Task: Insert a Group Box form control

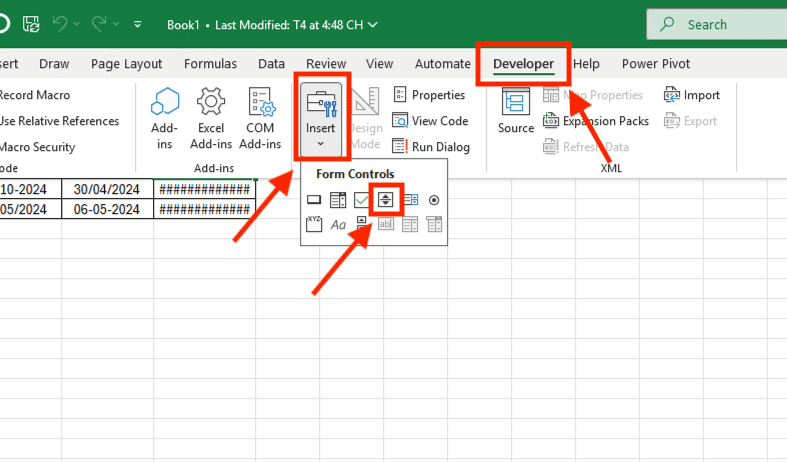Action: click(x=314, y=224)
